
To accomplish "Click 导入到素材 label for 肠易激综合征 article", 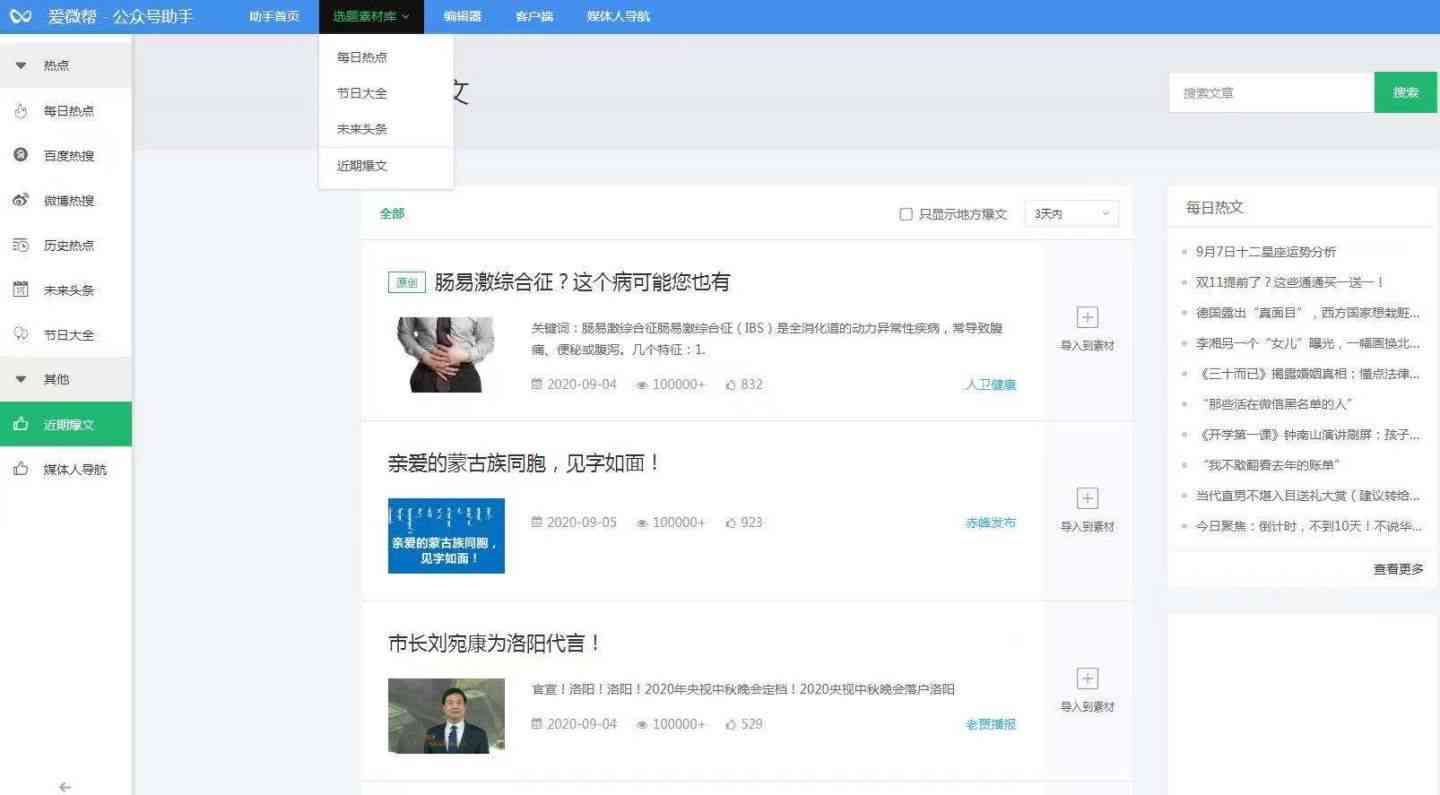I will (1087, 345).
